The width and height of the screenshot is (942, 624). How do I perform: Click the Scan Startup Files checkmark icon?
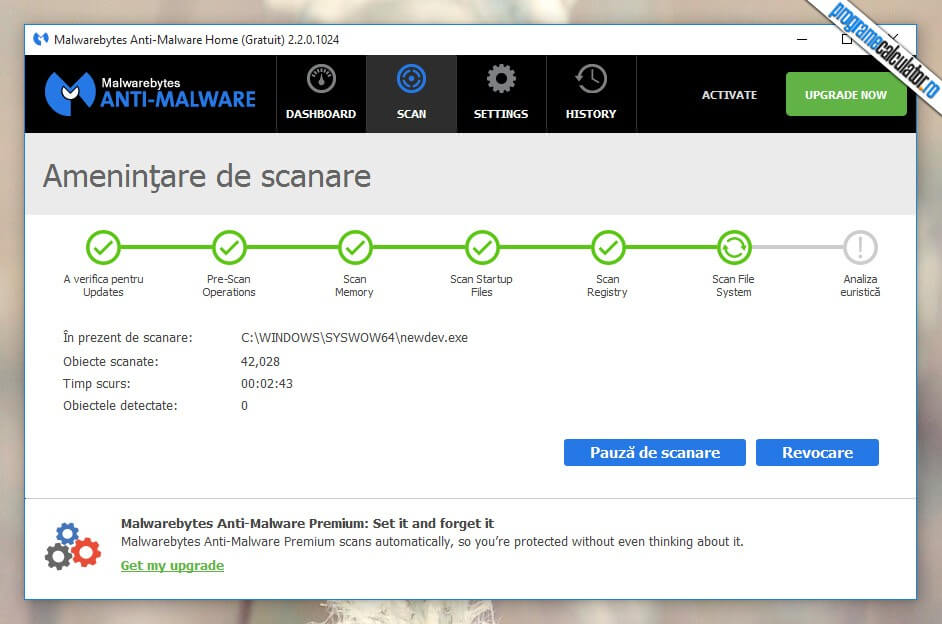point(482,246)
